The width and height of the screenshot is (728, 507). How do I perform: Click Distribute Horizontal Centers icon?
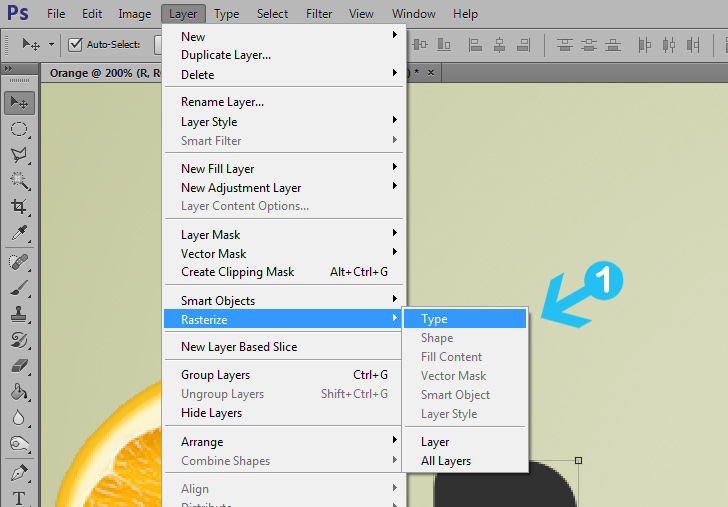(669, 45)
